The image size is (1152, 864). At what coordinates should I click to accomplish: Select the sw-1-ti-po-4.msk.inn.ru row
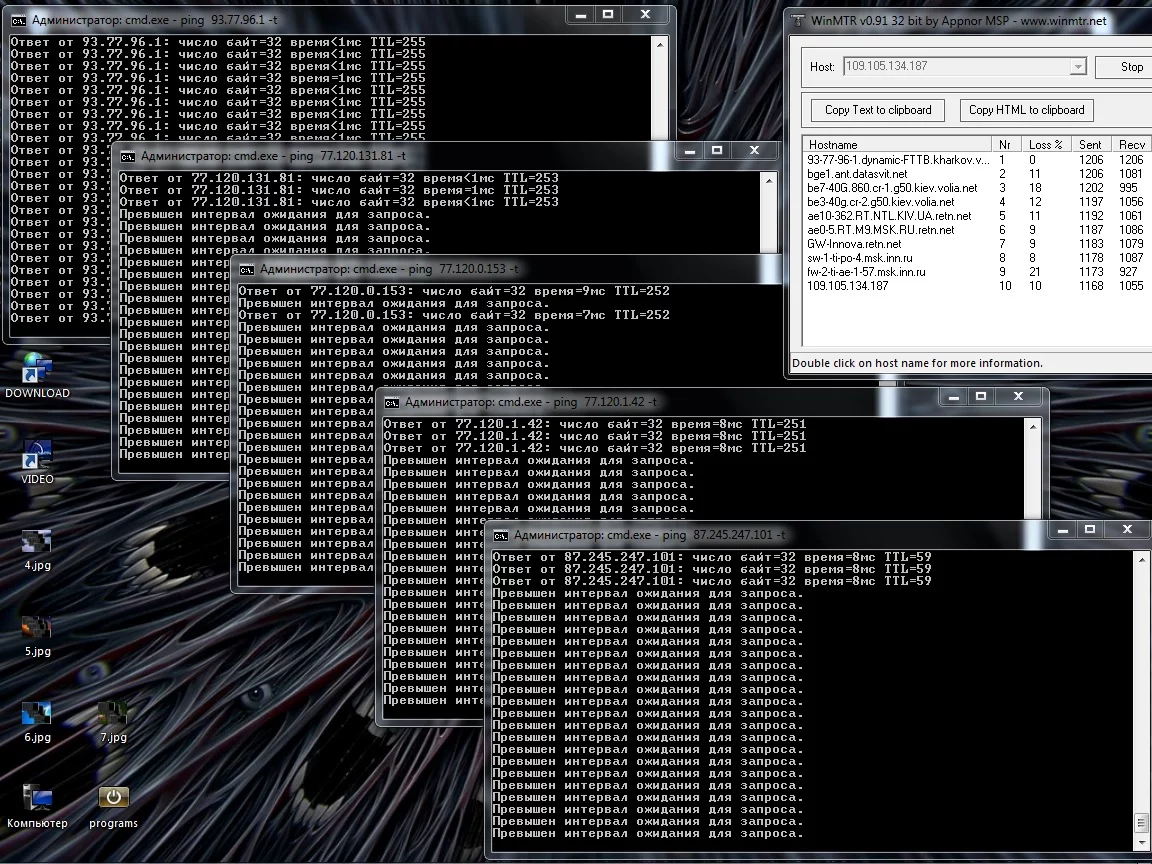point(976,258)
